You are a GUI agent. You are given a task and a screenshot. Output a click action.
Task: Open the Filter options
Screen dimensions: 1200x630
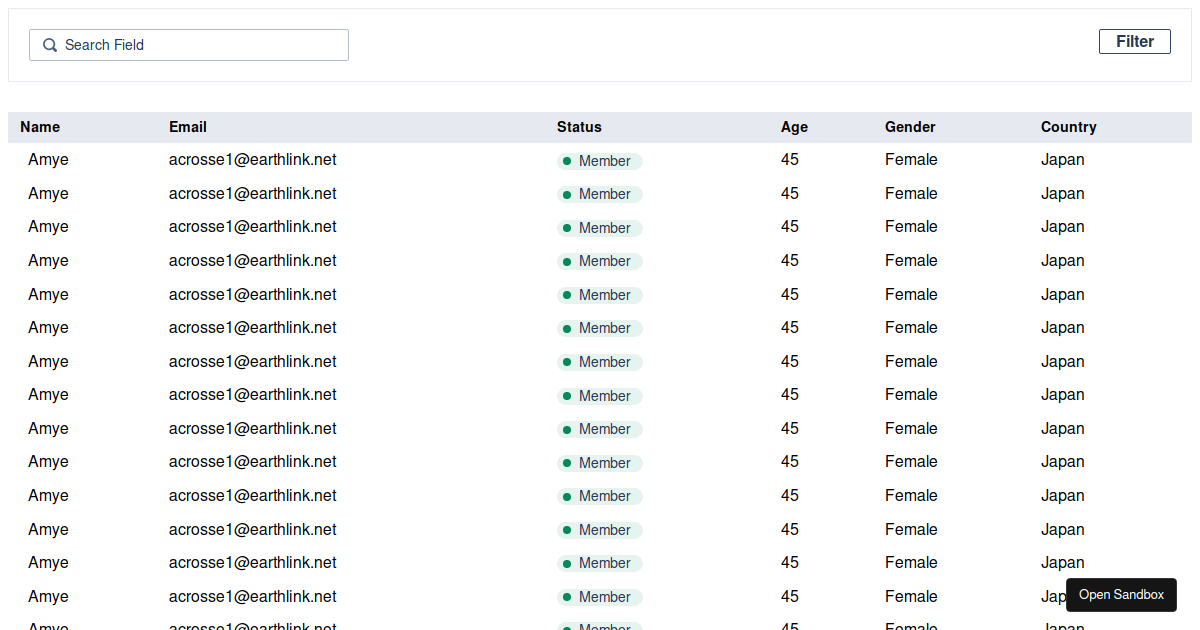1134,41
